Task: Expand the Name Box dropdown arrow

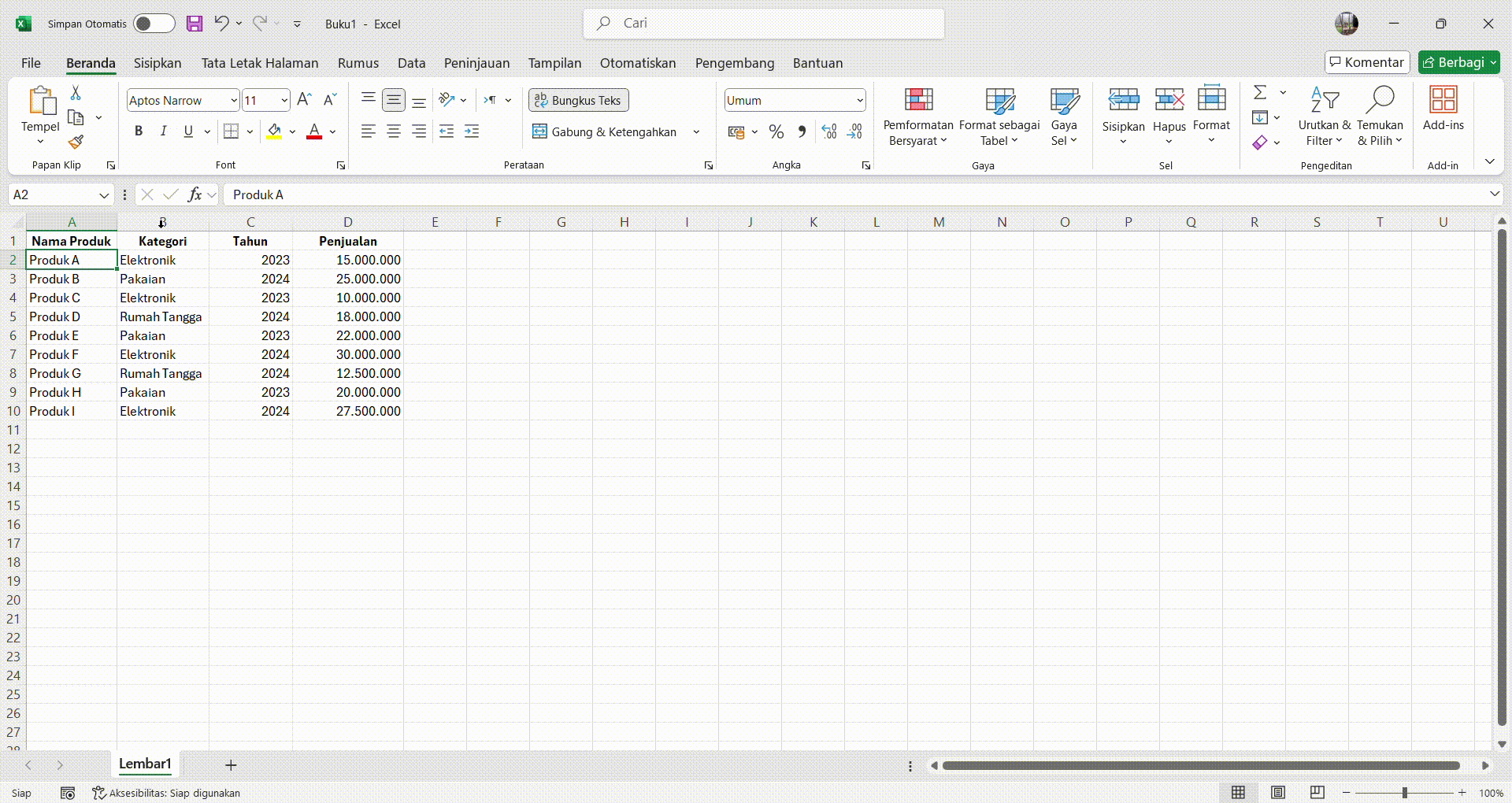Action: click(x=104, y=194)
